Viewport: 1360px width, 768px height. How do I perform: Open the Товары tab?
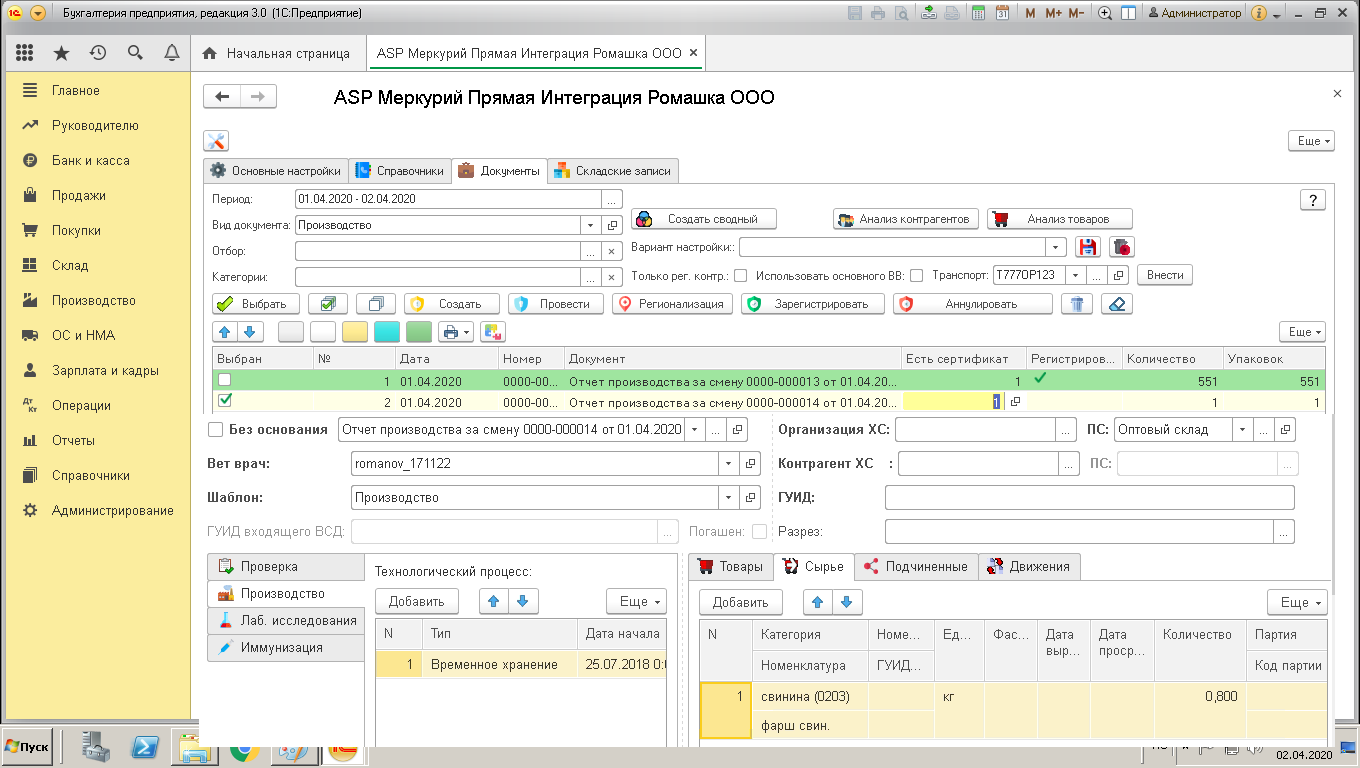(x=731, y=567)
